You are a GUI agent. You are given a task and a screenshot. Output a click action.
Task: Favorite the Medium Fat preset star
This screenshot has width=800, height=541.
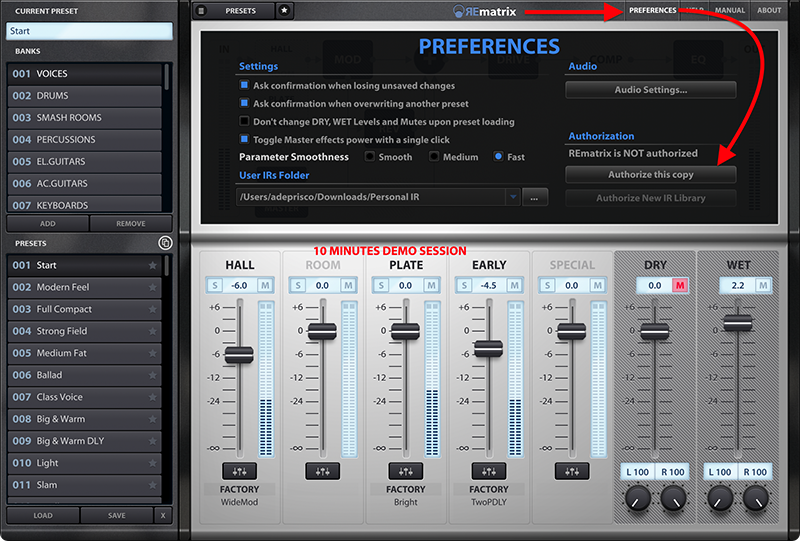coord(152,353)
